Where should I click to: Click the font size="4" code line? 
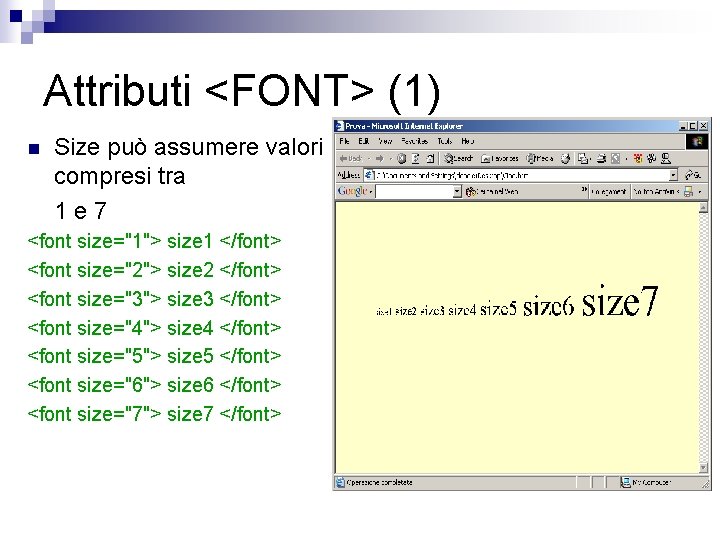click(154, 328)
